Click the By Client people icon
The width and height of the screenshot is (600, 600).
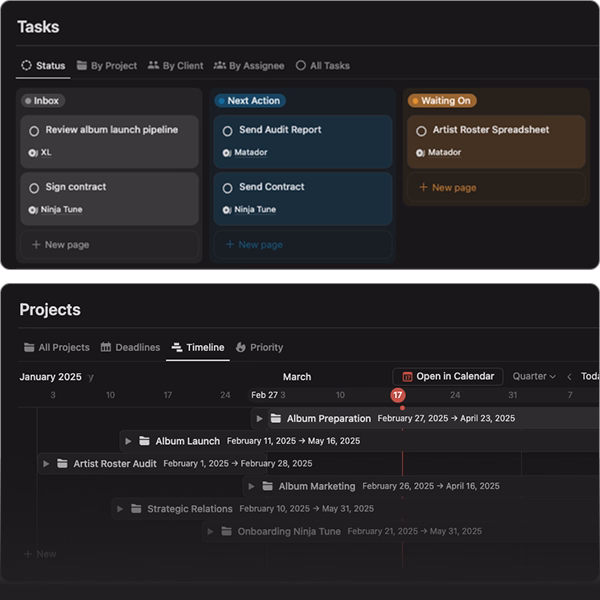pos(153,65)
